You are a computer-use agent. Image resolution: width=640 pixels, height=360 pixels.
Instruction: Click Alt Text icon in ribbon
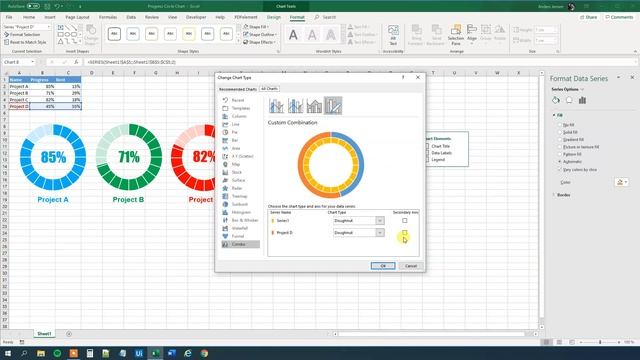(x=393, y=35)
